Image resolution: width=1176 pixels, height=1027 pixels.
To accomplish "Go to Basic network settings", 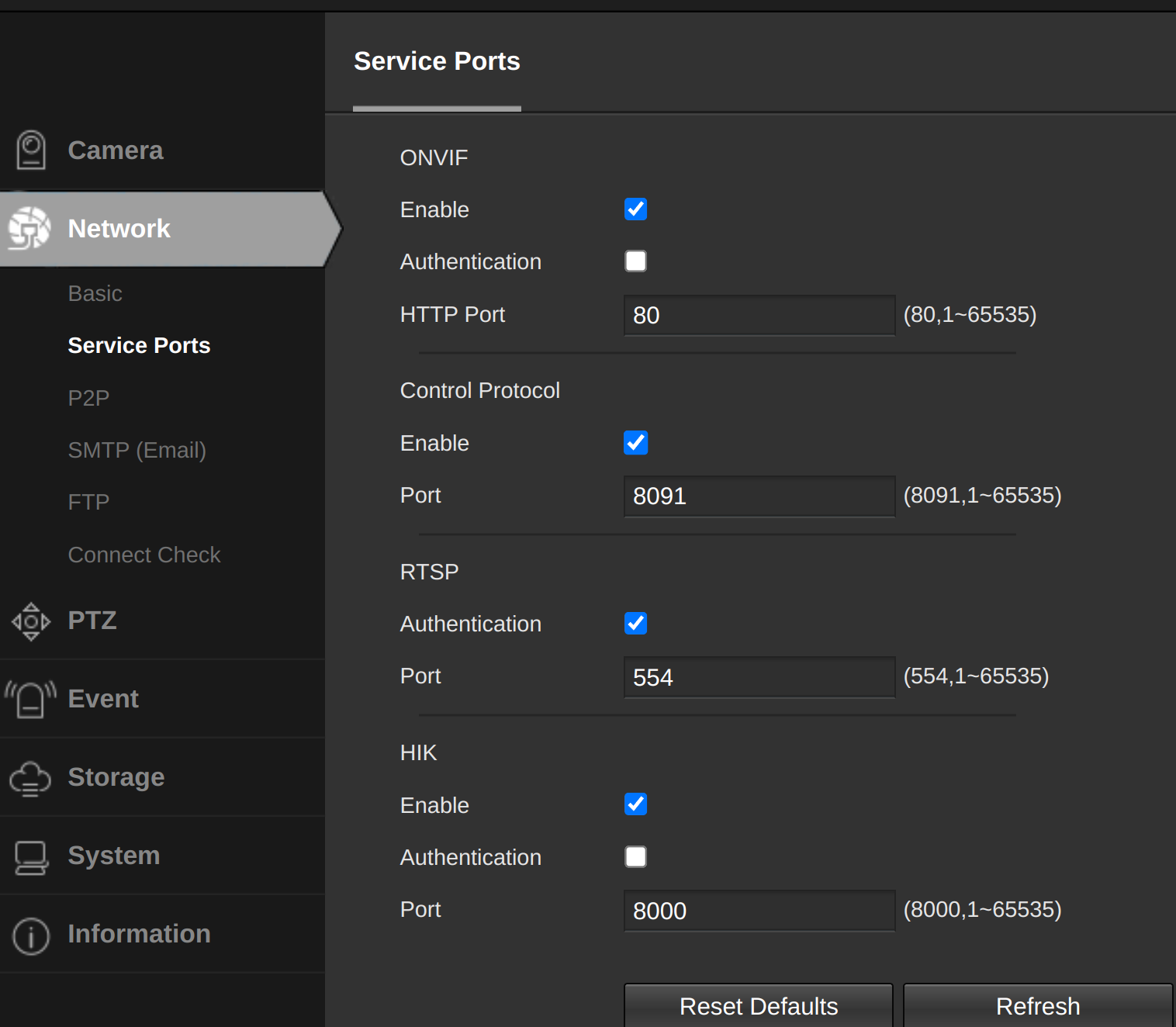I will pyautogui.click(x=95, y=294).
